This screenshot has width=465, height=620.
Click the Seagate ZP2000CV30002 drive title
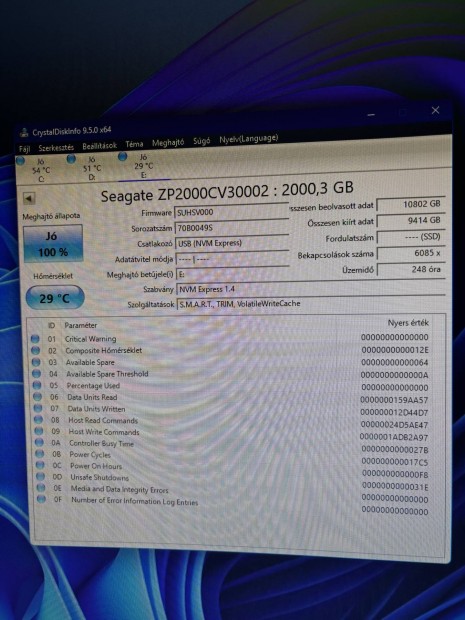[x=227, y=192]
